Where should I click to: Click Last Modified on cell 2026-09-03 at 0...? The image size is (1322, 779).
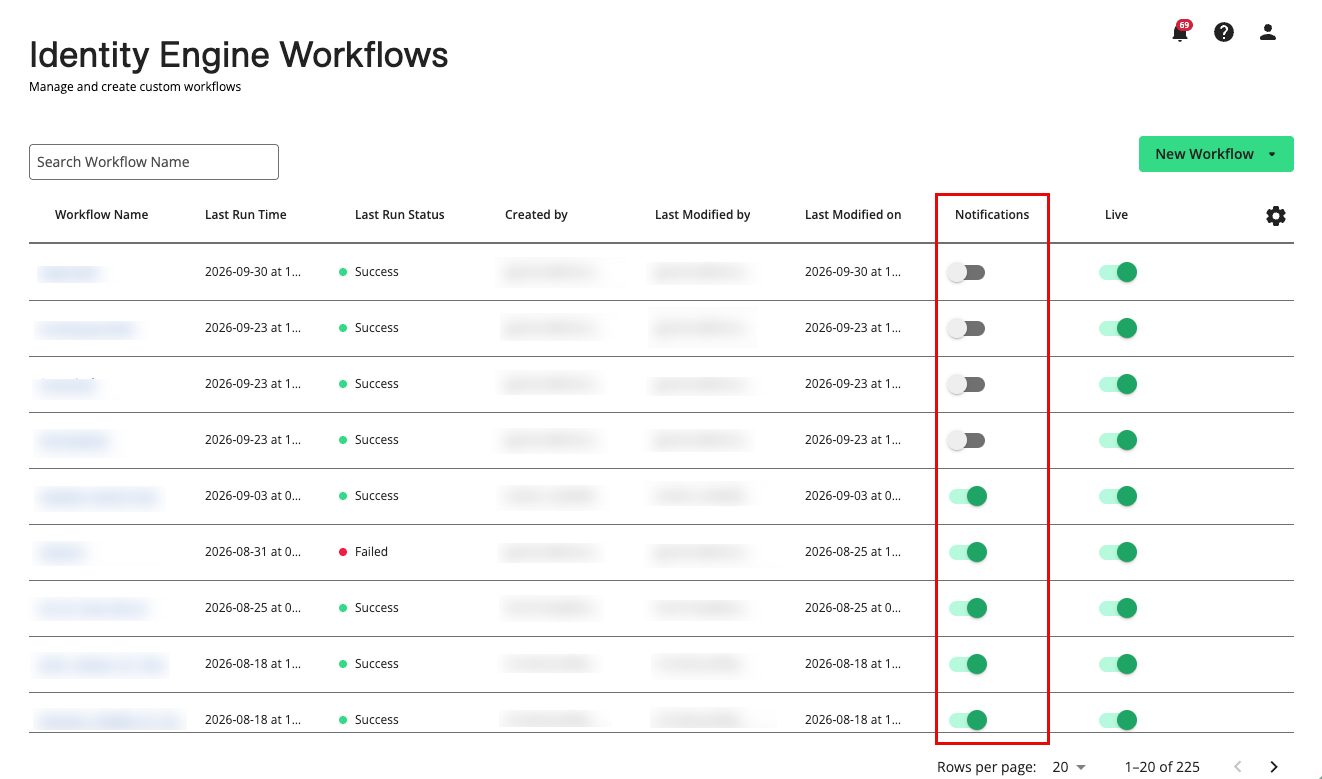(x=853, y=496)
